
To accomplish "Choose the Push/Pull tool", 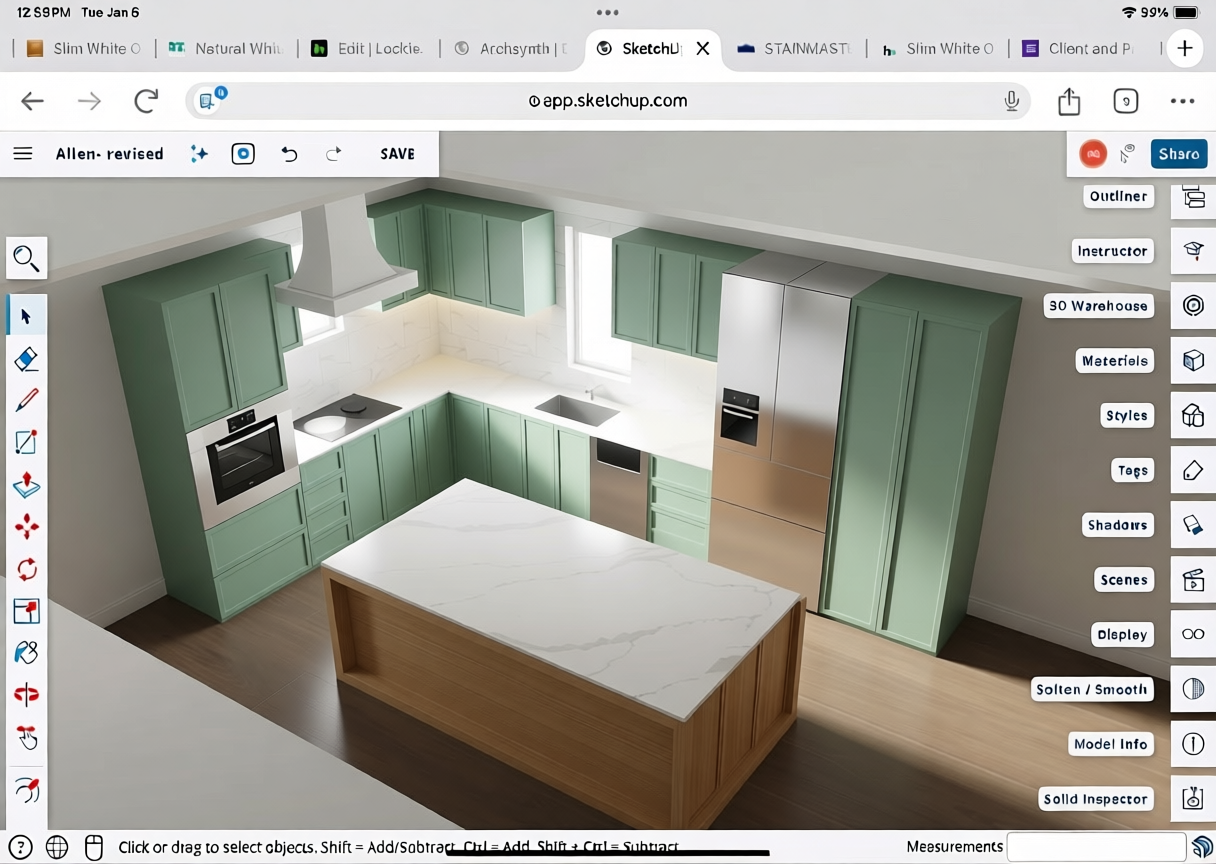I will [27, 485].
